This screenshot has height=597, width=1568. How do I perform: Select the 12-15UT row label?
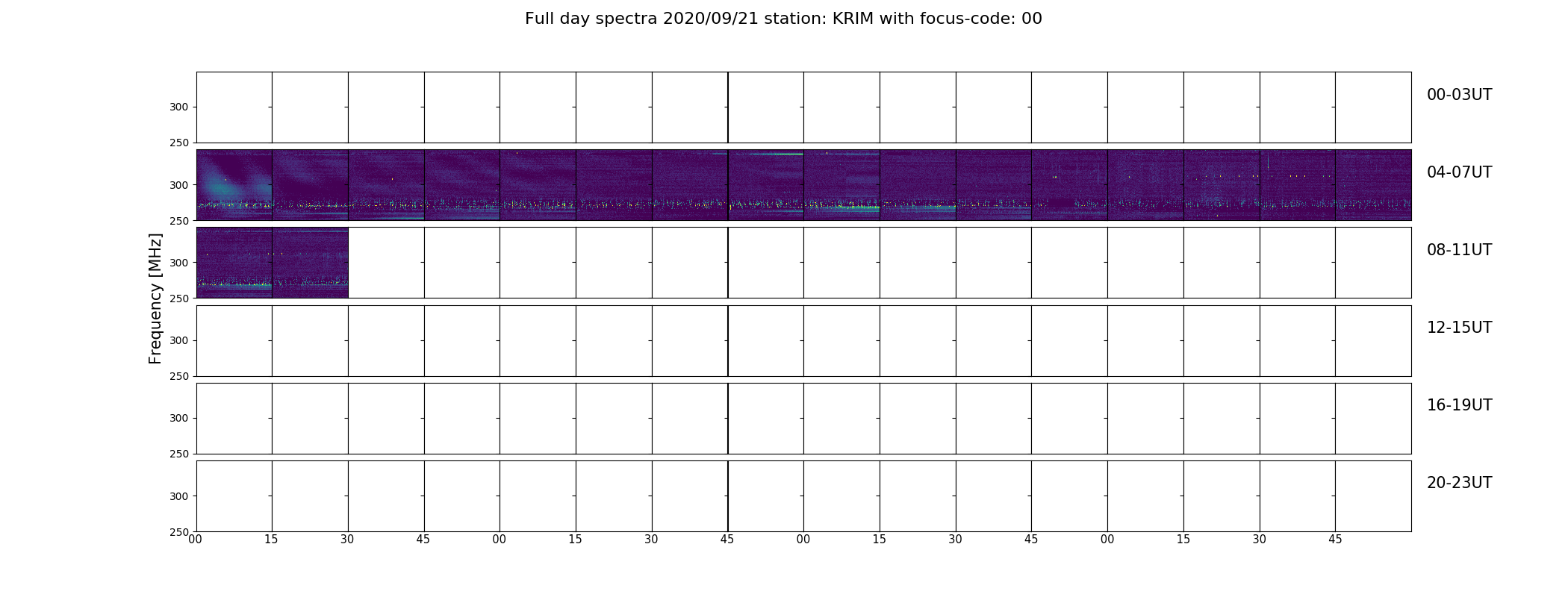coord(1459,328)
